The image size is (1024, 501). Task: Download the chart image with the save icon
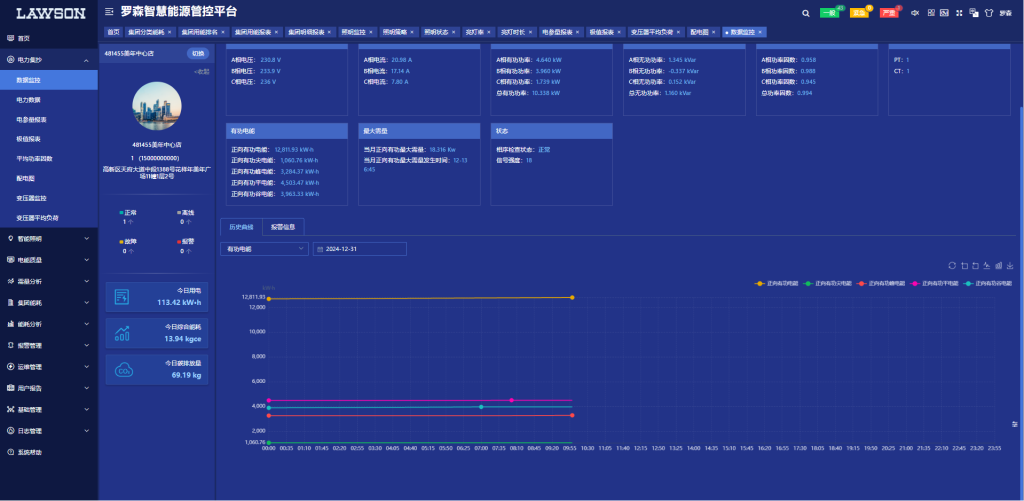click(x=1010, y=265)
